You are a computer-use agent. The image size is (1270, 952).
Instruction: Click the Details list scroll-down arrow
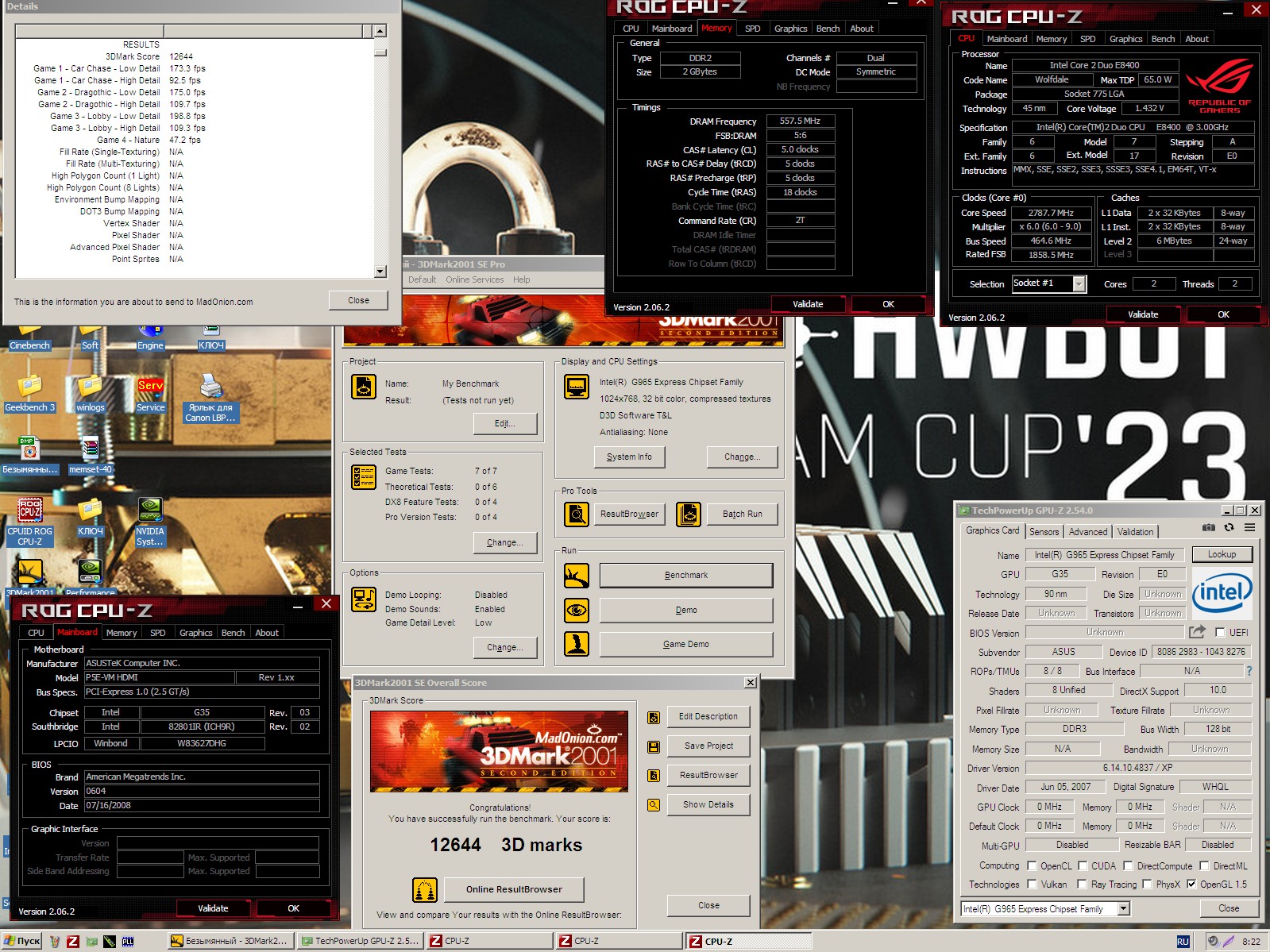click(380, 272)
